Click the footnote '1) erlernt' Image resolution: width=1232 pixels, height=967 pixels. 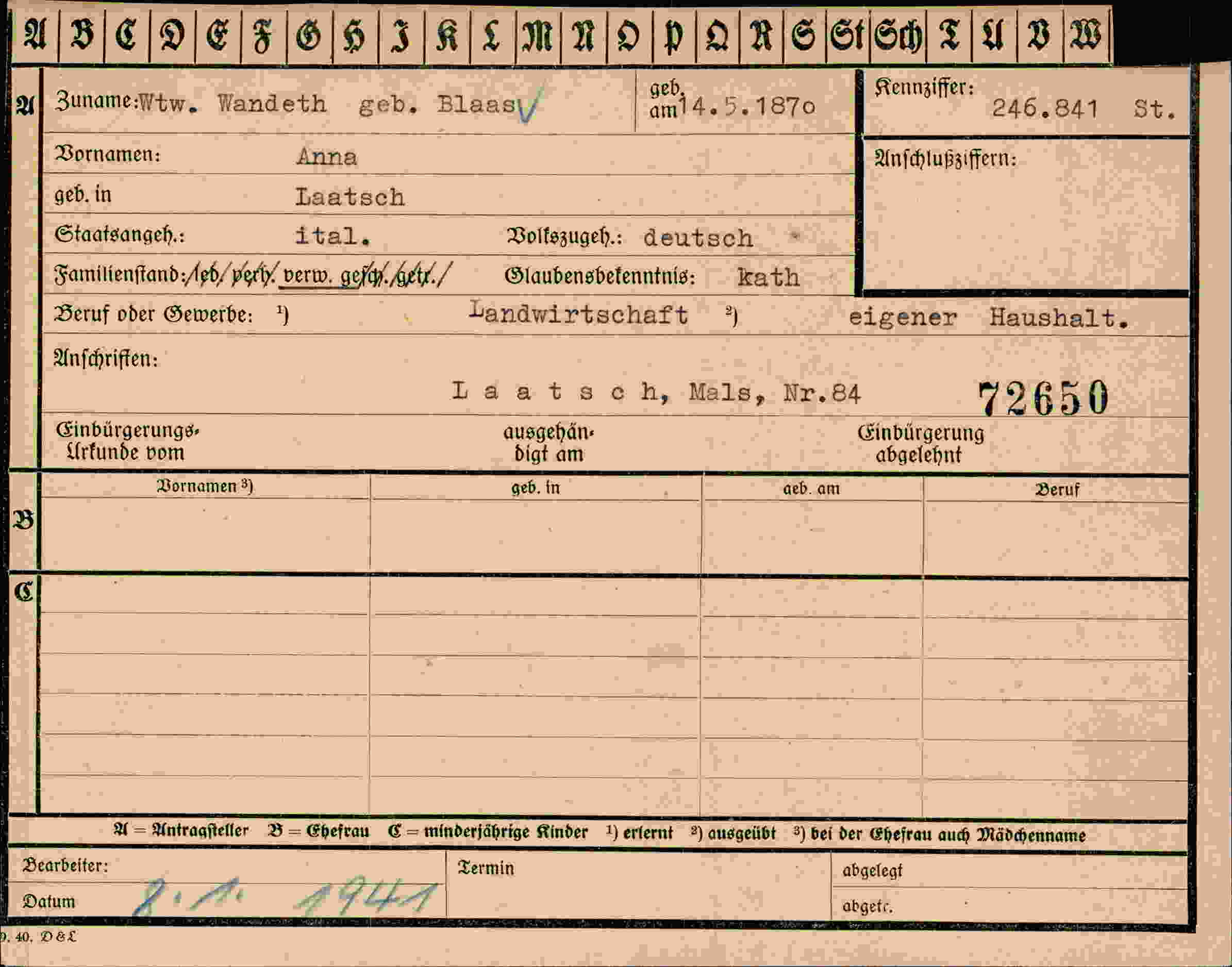640,833
